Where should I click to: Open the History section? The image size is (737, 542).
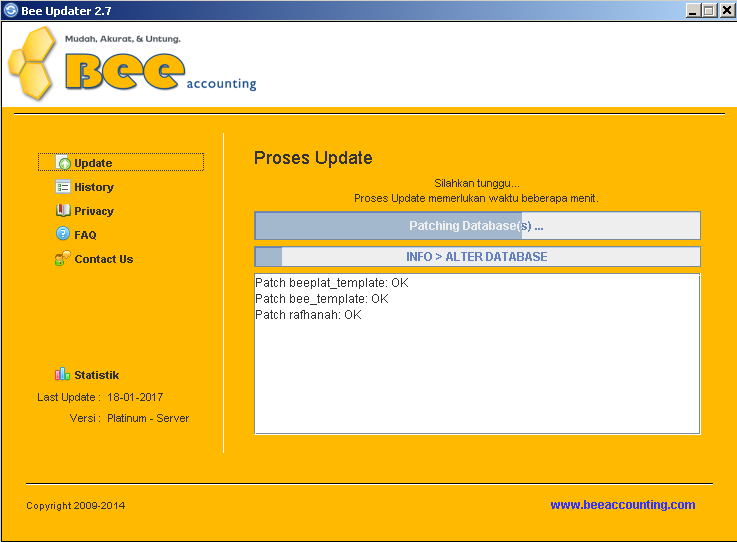click(94, 187)
